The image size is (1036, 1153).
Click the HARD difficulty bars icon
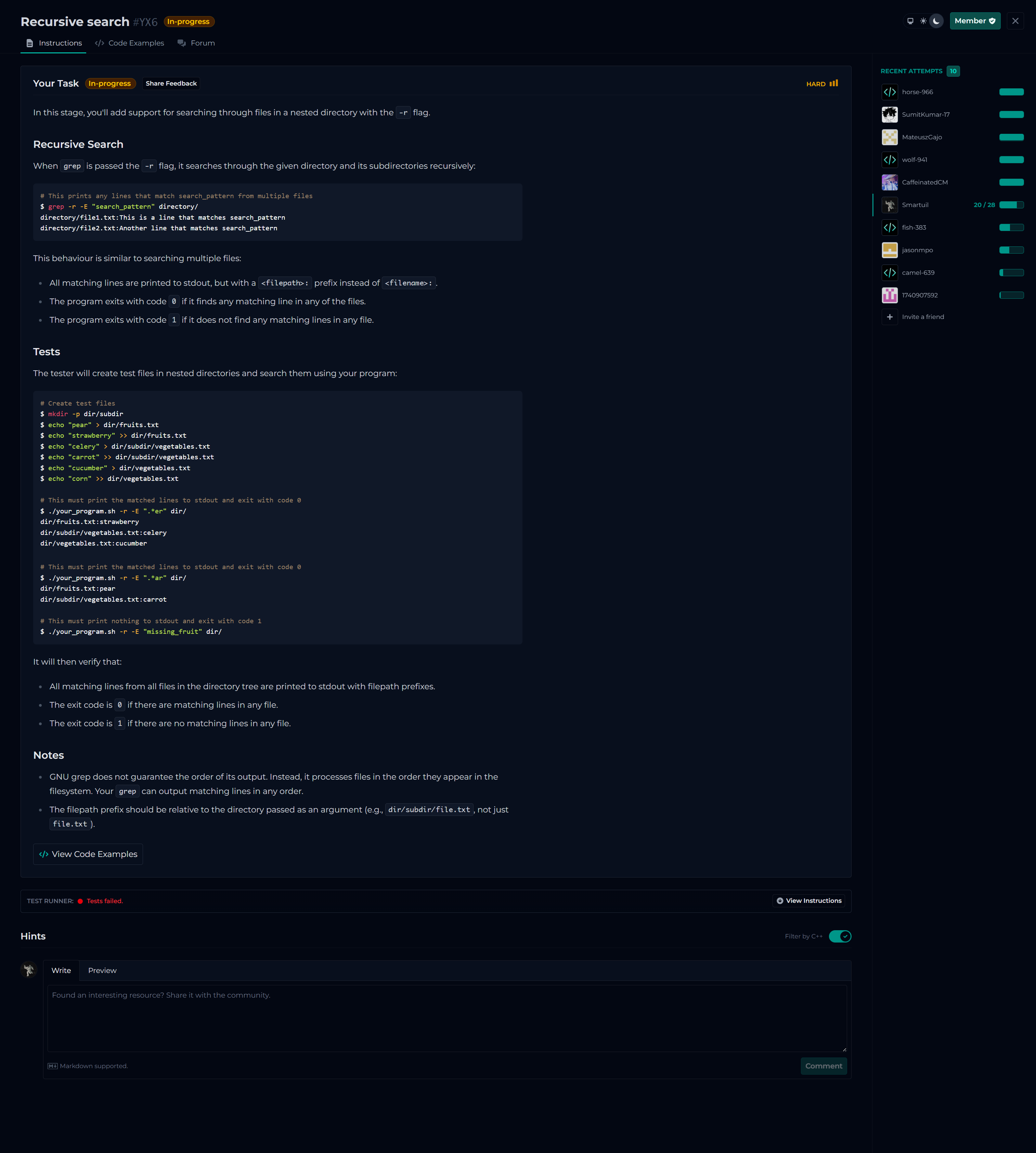833,84
